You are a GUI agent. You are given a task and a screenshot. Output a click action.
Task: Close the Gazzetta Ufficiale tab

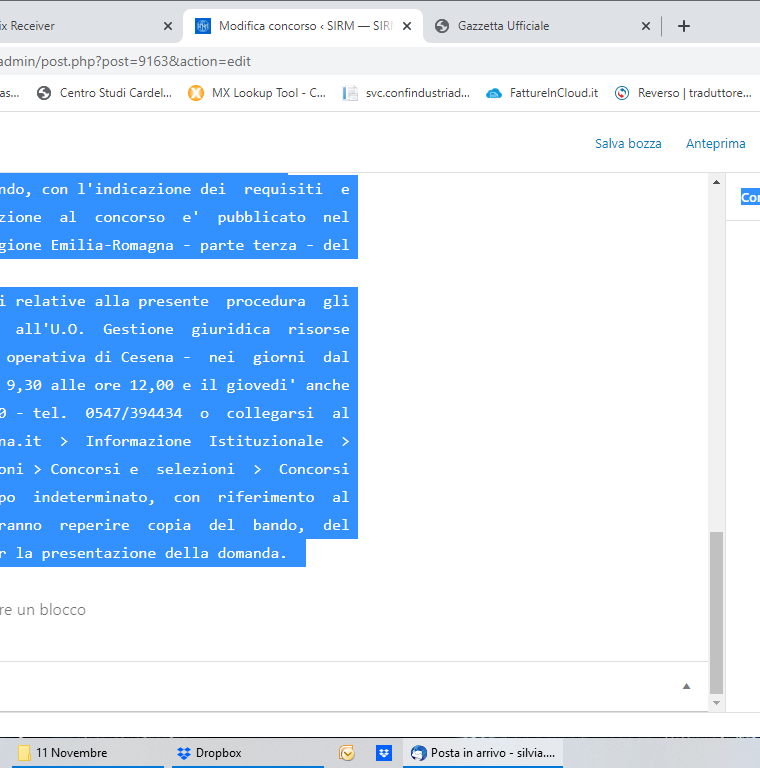click(646, 26)
